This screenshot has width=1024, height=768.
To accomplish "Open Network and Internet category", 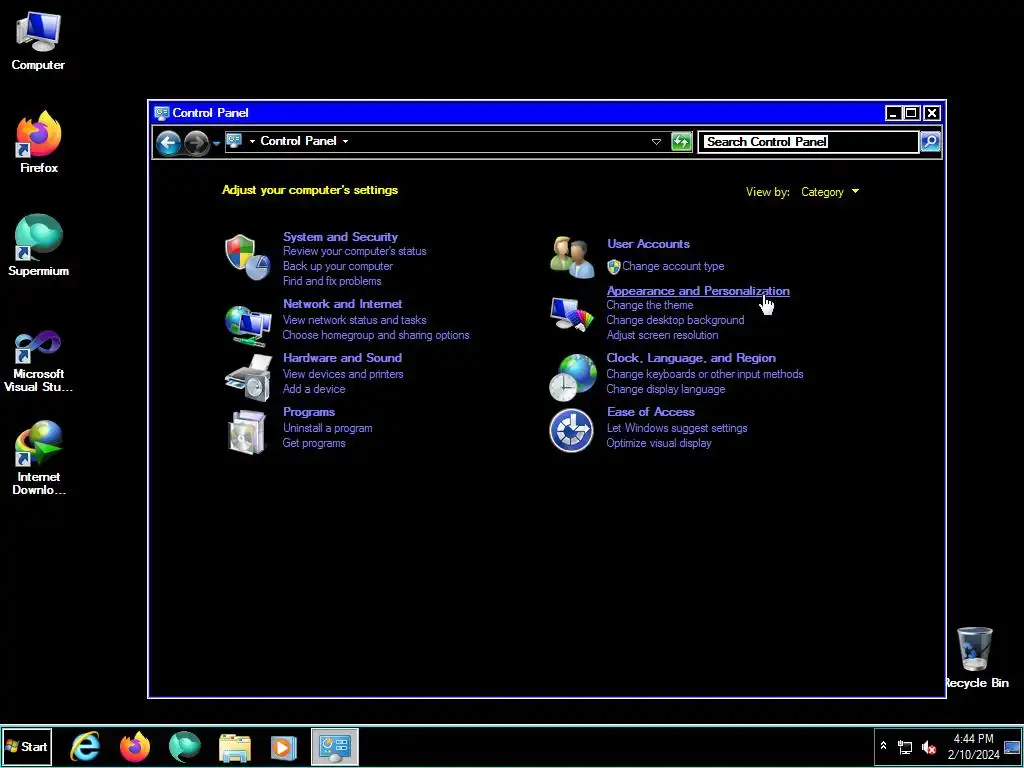I will click(342, 304).
